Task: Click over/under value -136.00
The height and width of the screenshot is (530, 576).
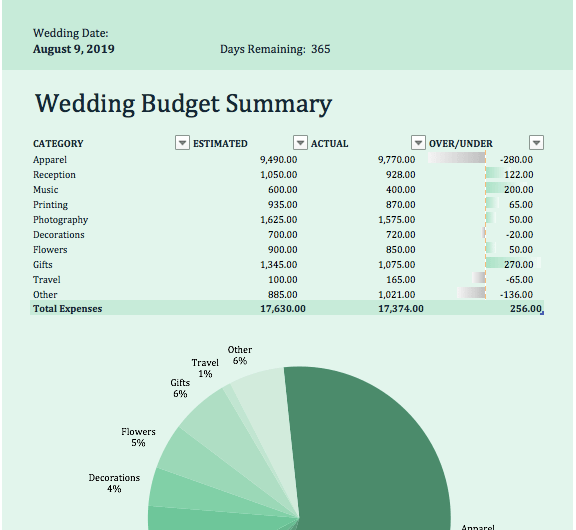Action: click(516, 295)
